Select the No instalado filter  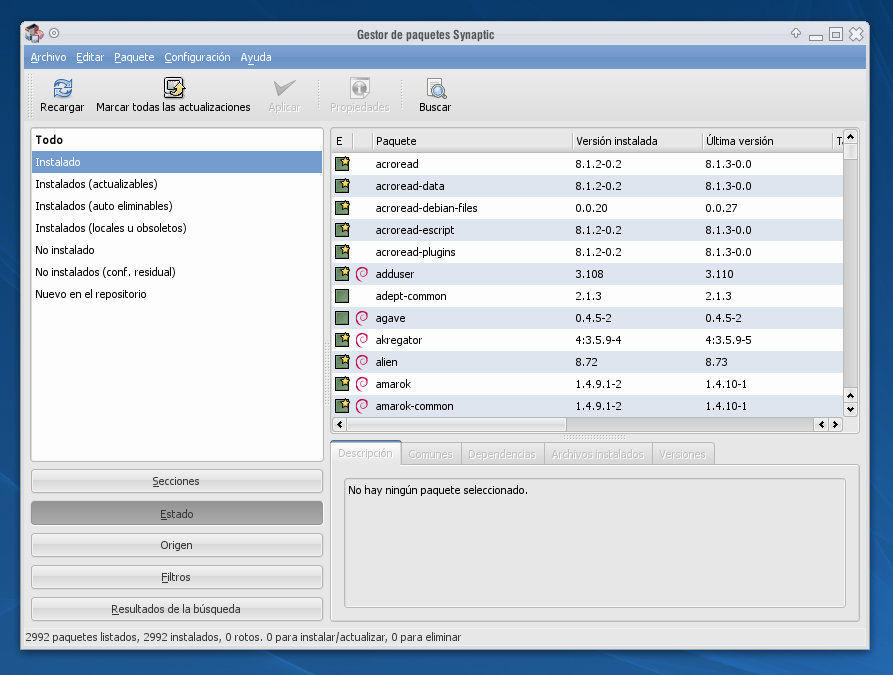coord(177,250)
